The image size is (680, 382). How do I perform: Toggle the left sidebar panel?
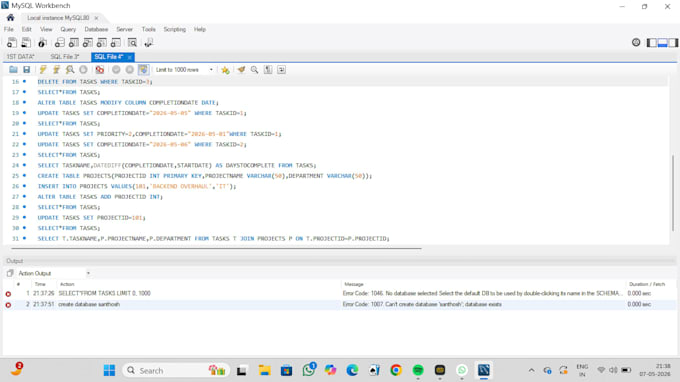click(651, 42)
